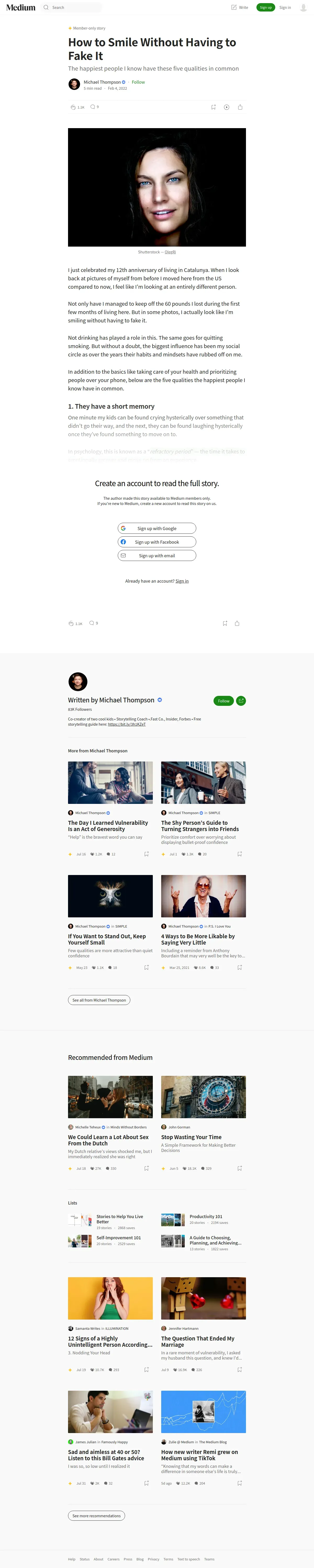The width and height of the screenshot is (314, 1568).
Task: Click Text to speech in the footer
Action: pos(189,1559)
